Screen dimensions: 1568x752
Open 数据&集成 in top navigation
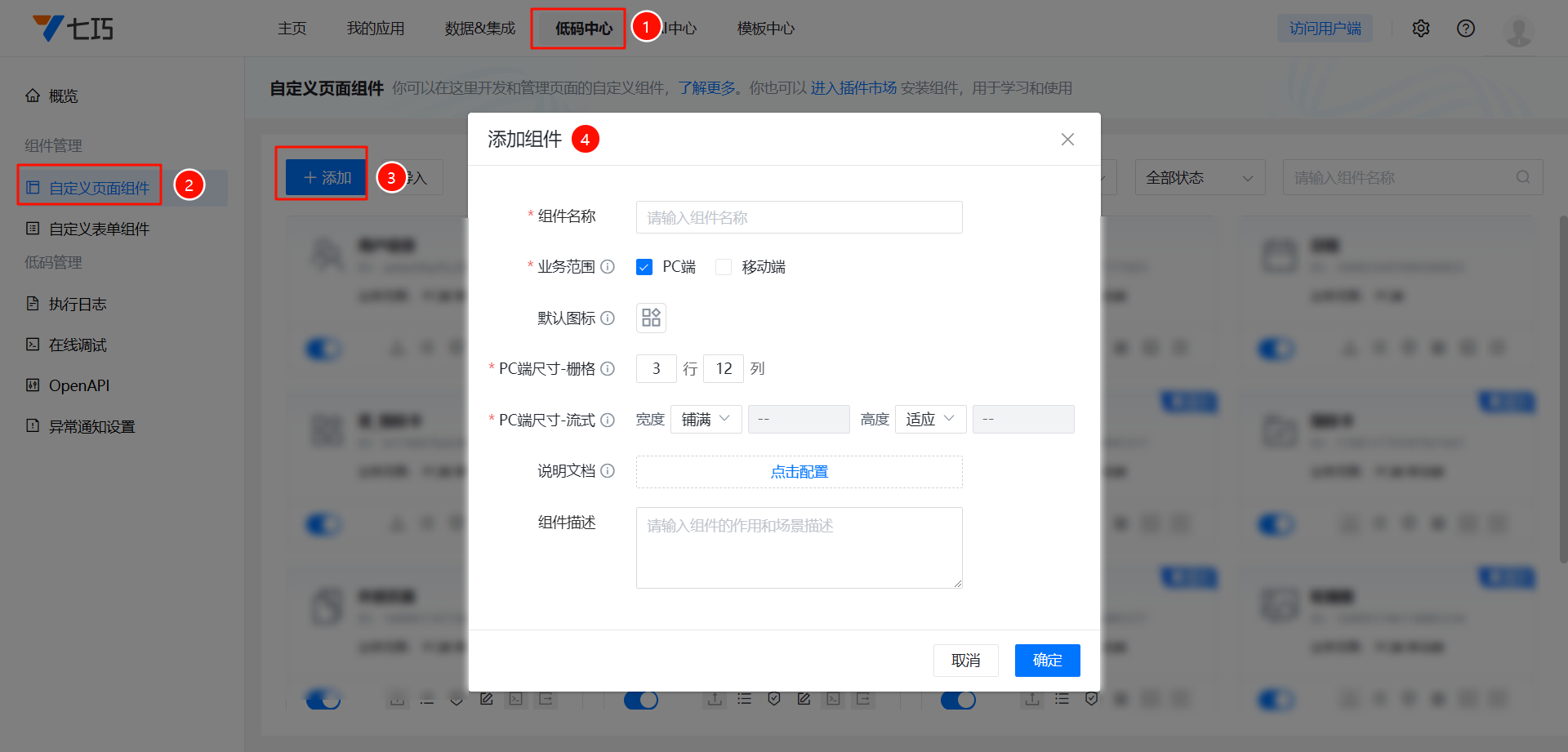pos(480,29)
